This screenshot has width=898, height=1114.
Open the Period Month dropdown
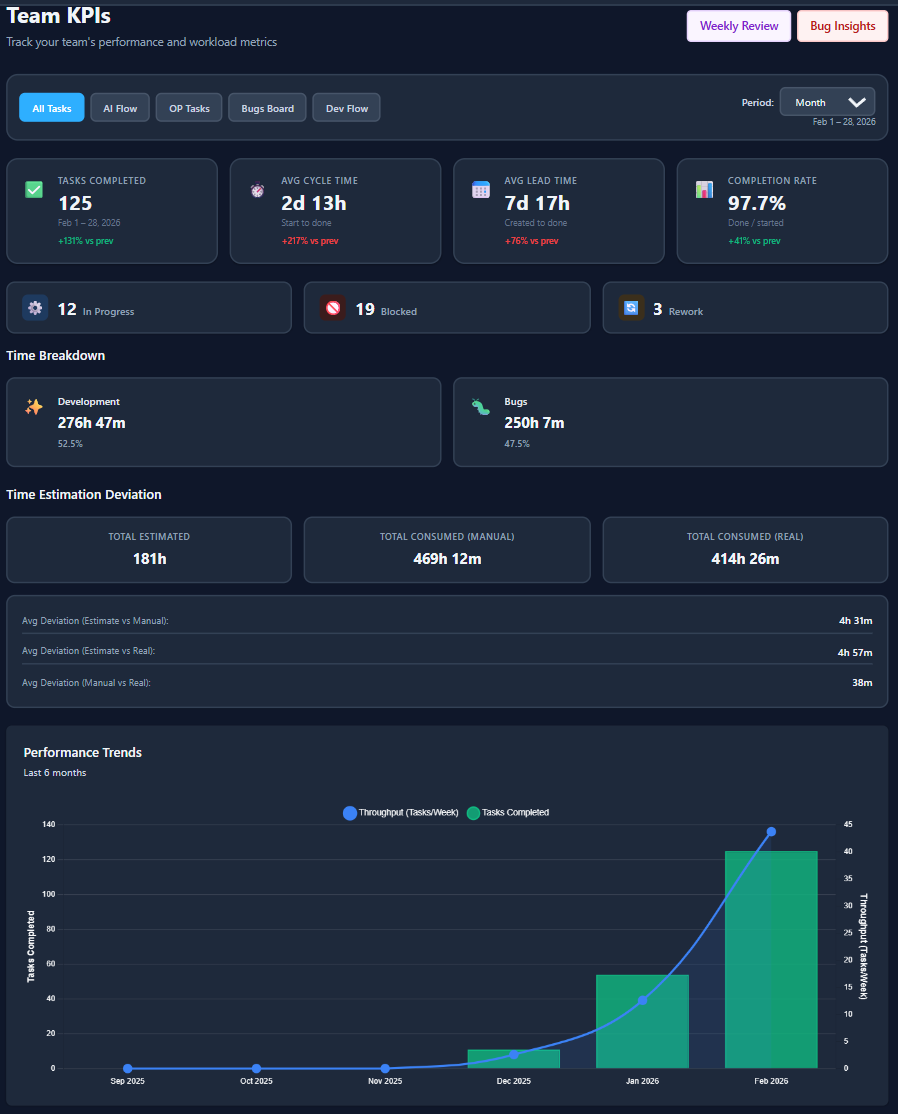pyautogui.click(x=827, y=102)
